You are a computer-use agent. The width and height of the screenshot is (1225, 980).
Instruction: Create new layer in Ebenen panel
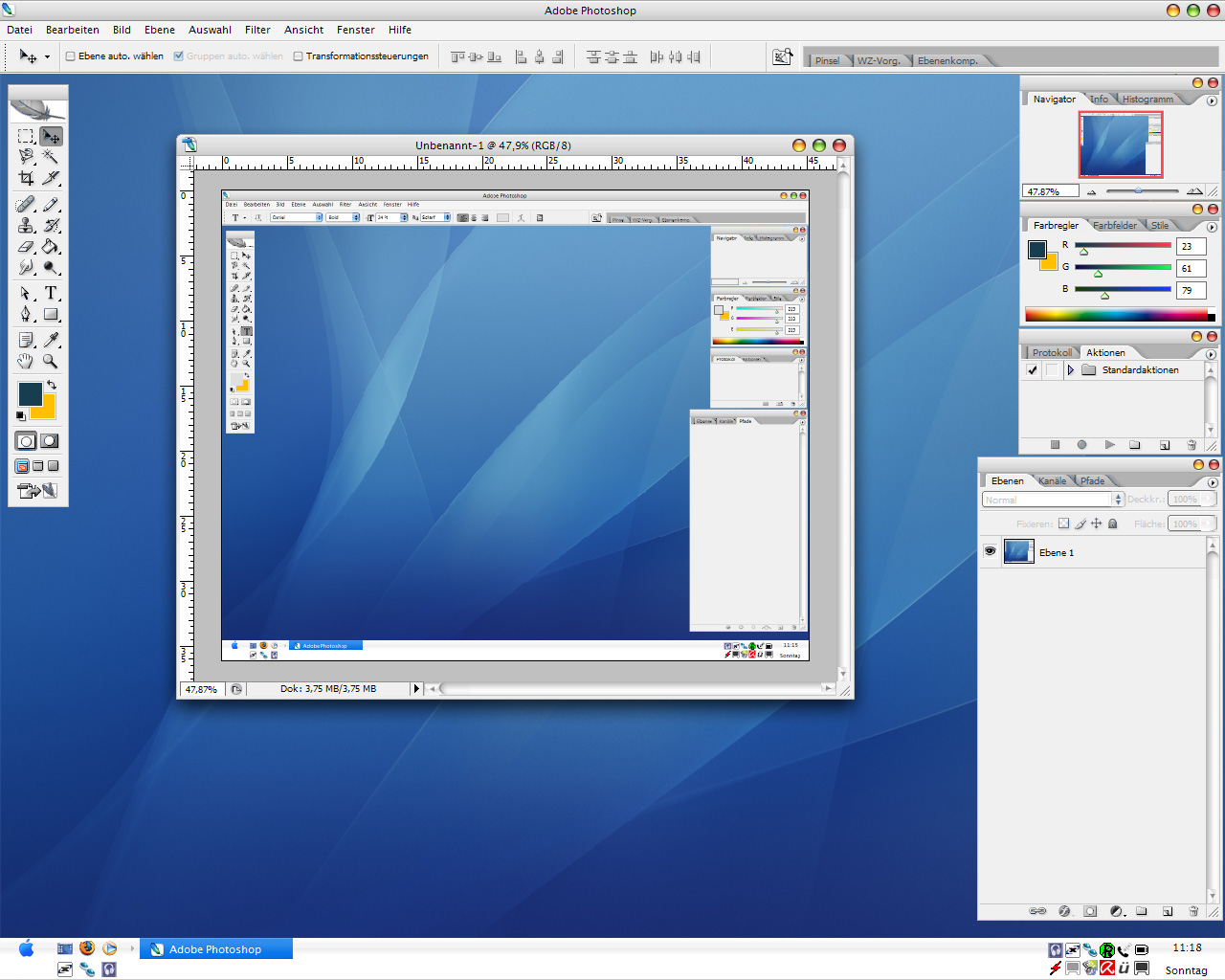click(1168, 911)
